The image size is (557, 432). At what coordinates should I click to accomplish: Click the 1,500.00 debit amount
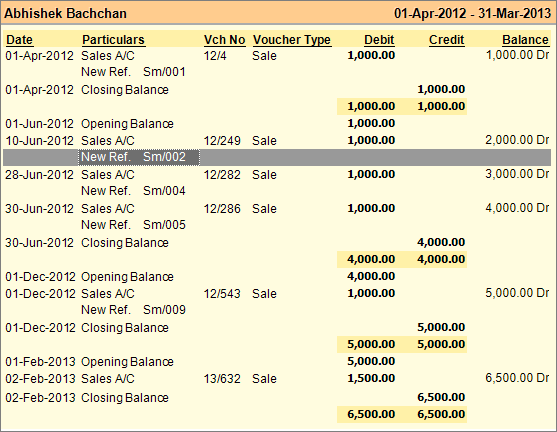371,378
